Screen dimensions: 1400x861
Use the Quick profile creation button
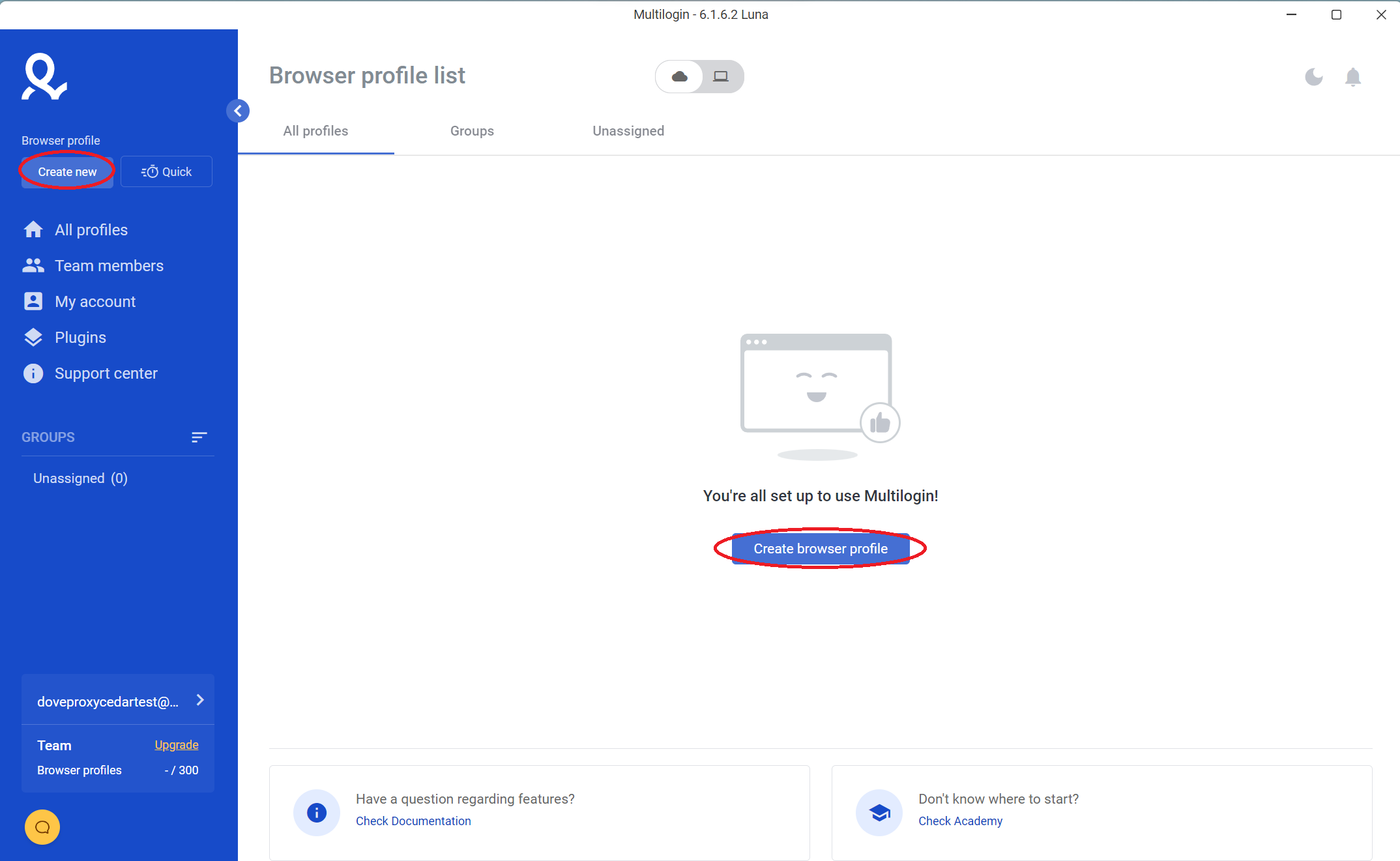tap(166, 171)
